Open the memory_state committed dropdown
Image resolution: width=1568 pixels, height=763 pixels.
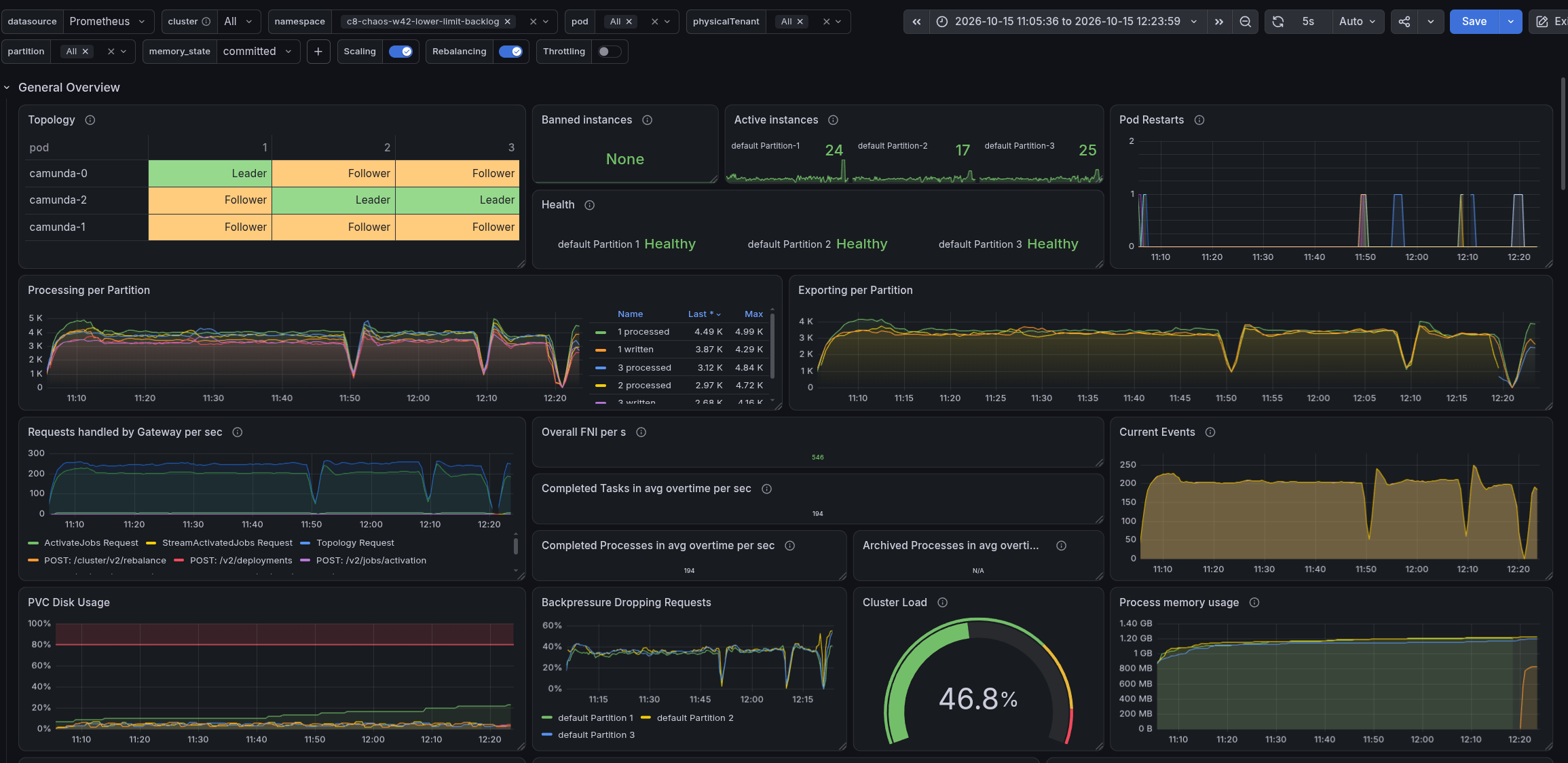pos(257,52)
